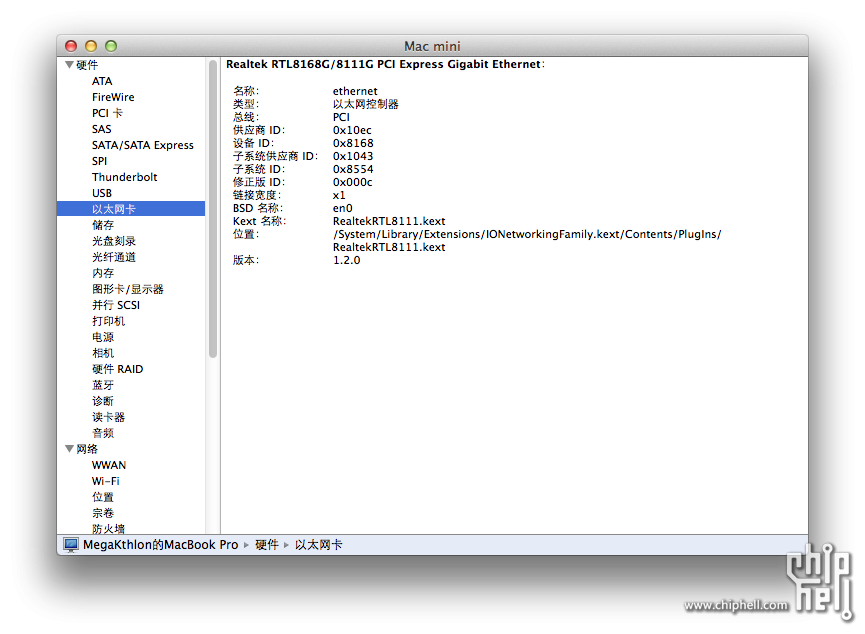Screen dimensions: 865x634
Task: Select 蓝牙 in the sidebar
Action: coord(103,385)
